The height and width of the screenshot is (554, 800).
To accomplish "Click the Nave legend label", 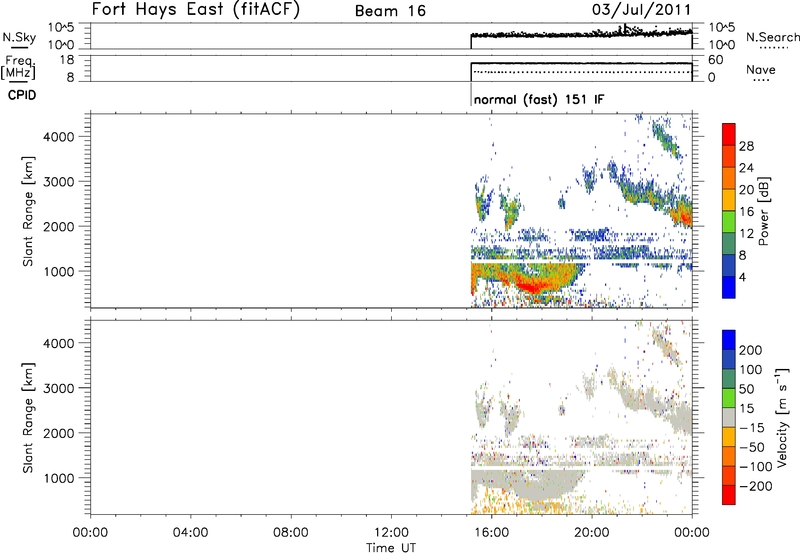I will (x=761, y=70).
